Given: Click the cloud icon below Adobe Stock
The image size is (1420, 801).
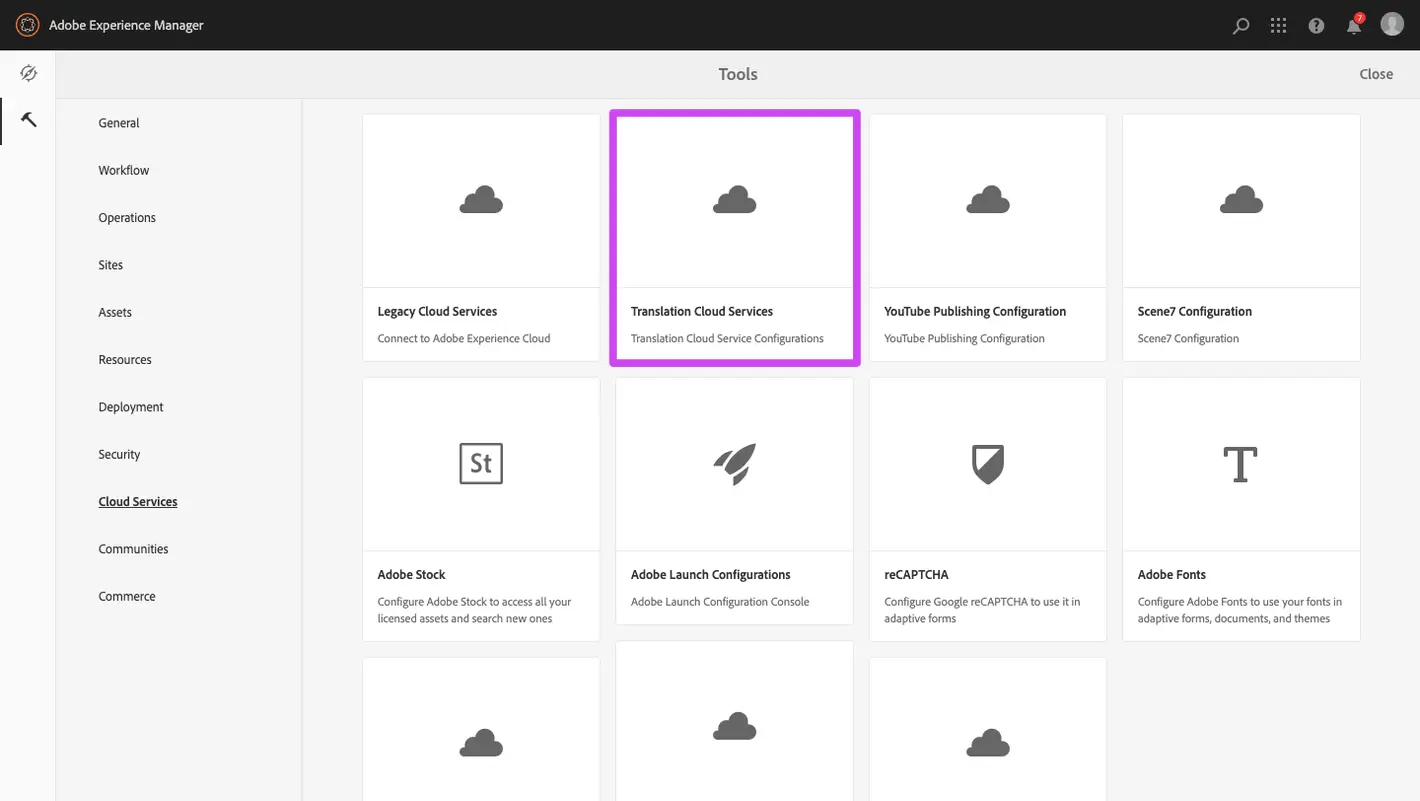Looking at the screenshot, I should pyautogui.click(x=481, y=743).
